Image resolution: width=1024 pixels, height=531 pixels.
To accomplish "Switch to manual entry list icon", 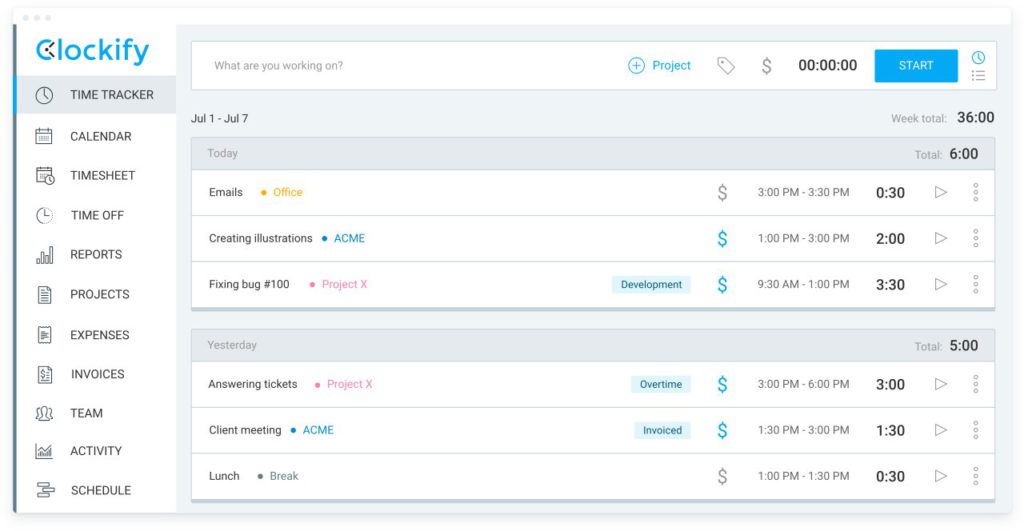I will (978, 75).
